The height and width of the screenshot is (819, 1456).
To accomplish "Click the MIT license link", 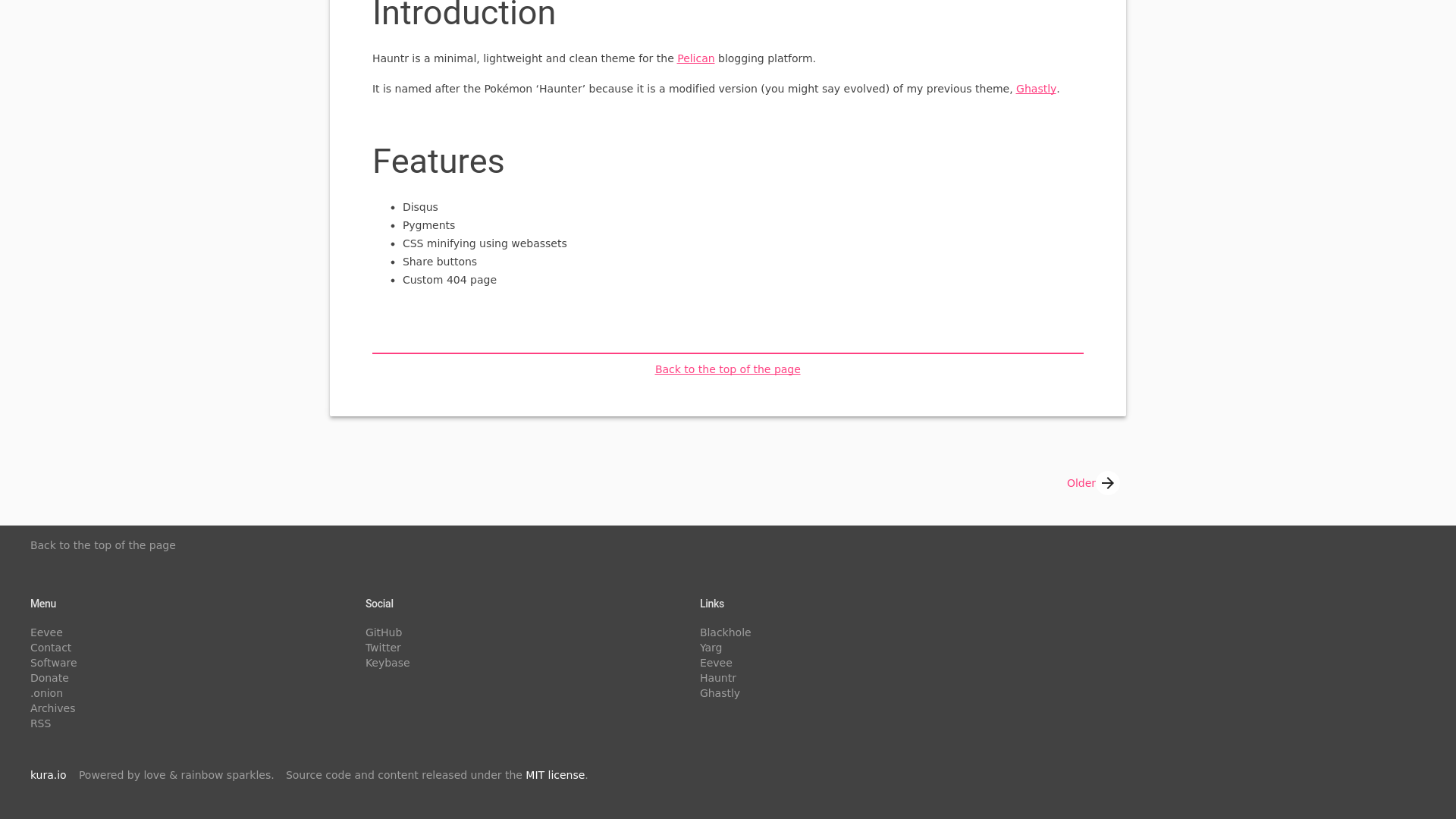I will 555,774.
